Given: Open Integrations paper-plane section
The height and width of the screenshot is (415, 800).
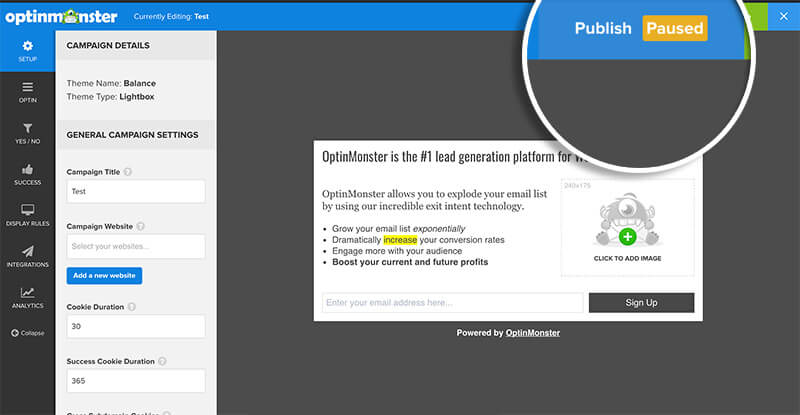Looking at the screenshot, I should 28,257.
